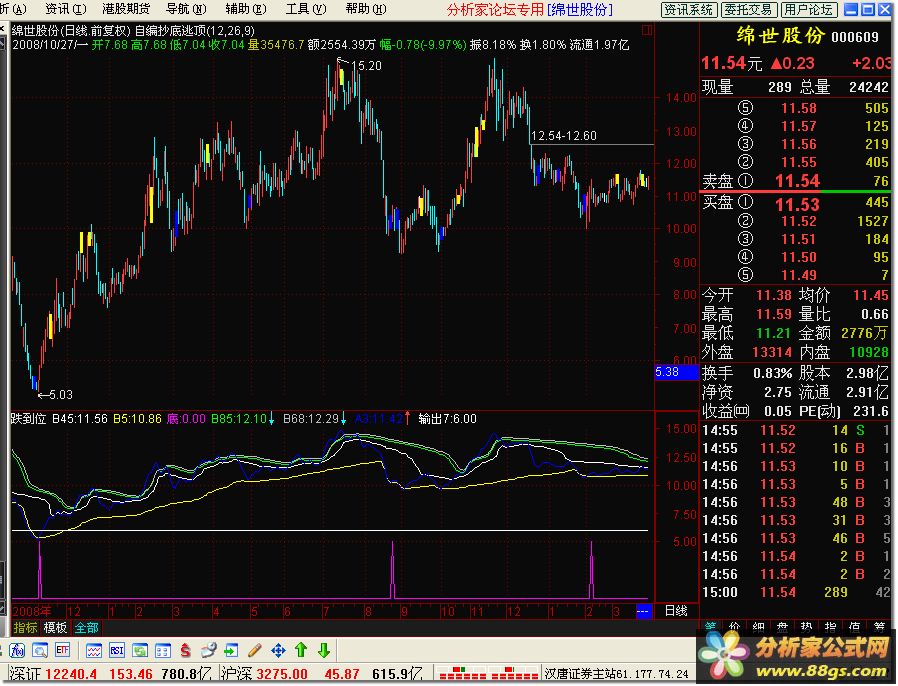Image resolution: width=898 pixels, height=686 pixels.
Task: Open the 辅助(E) menu
Action: coord(246,9)
